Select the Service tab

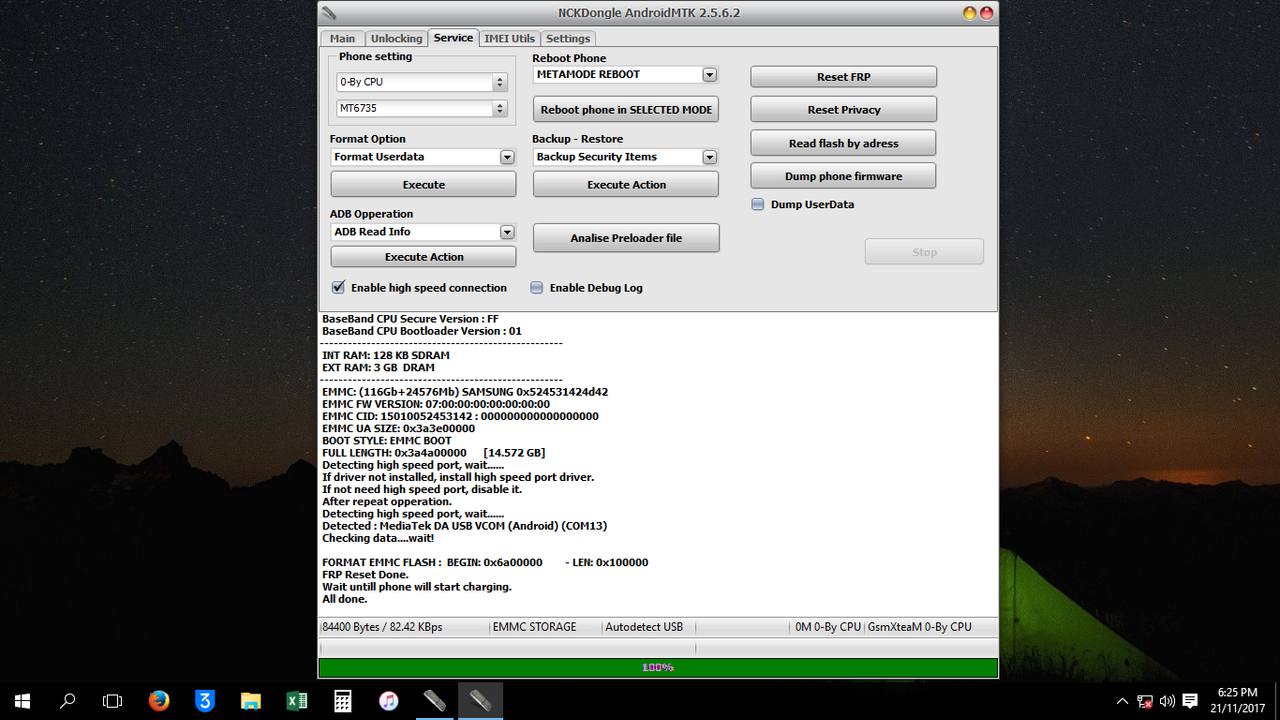(453, 38)
